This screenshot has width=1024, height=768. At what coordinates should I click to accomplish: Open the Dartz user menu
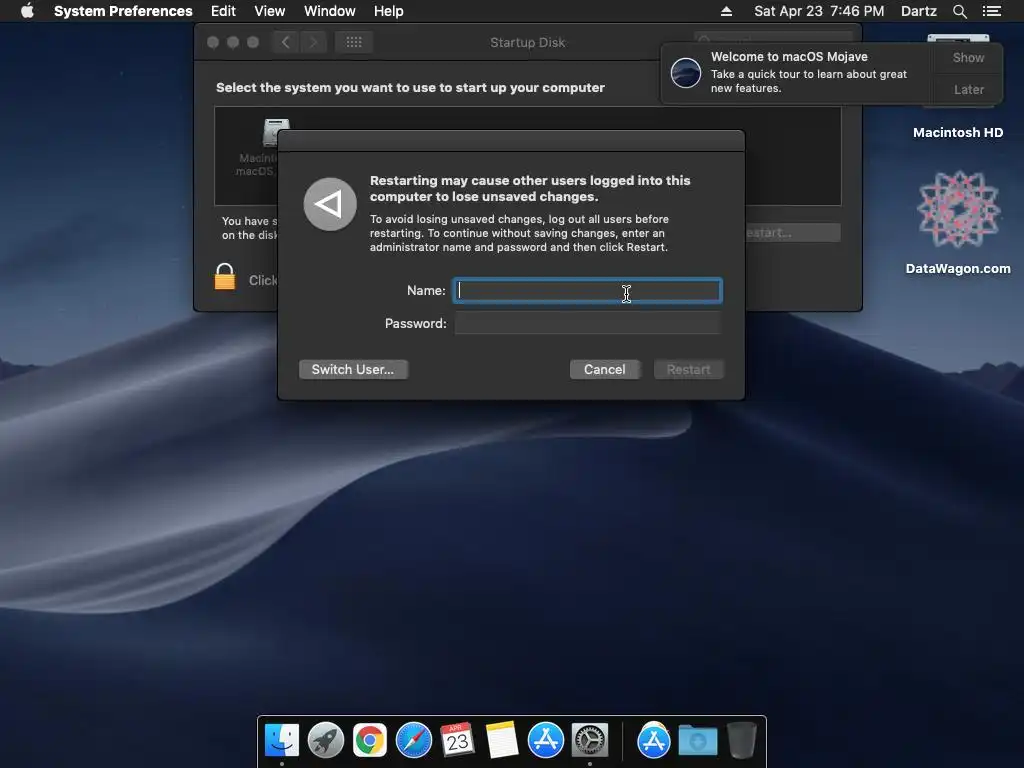(918, 11)
